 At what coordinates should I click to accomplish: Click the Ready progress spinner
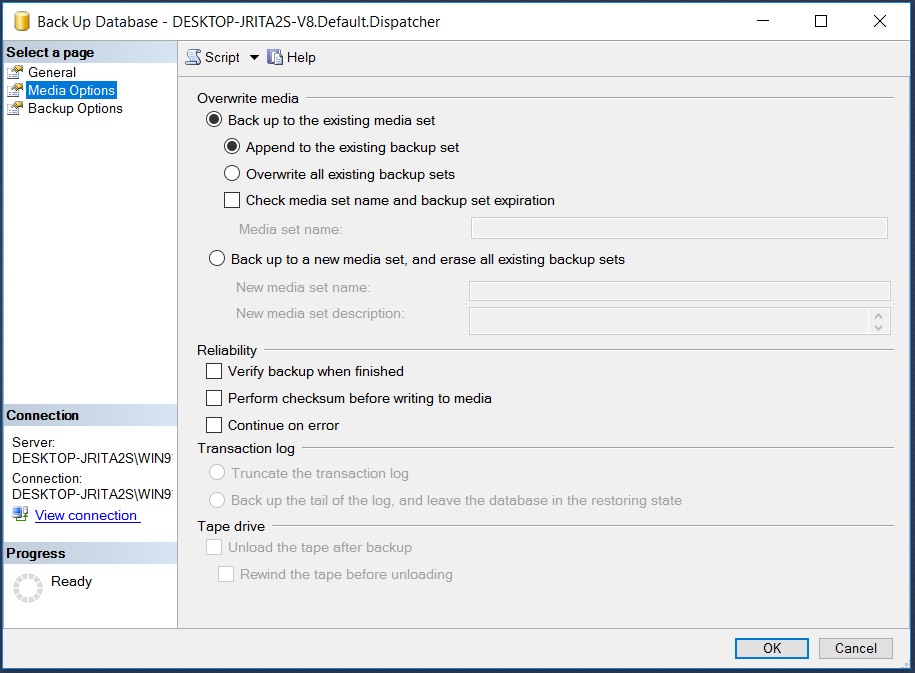(28, 587)
